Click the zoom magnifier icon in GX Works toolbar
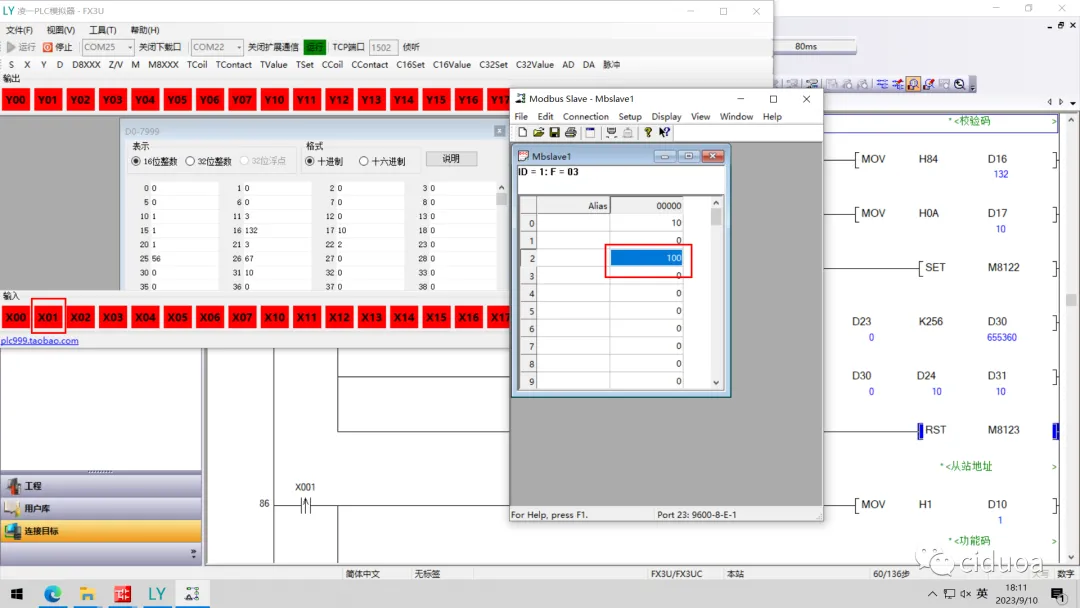 click(959, 84)
